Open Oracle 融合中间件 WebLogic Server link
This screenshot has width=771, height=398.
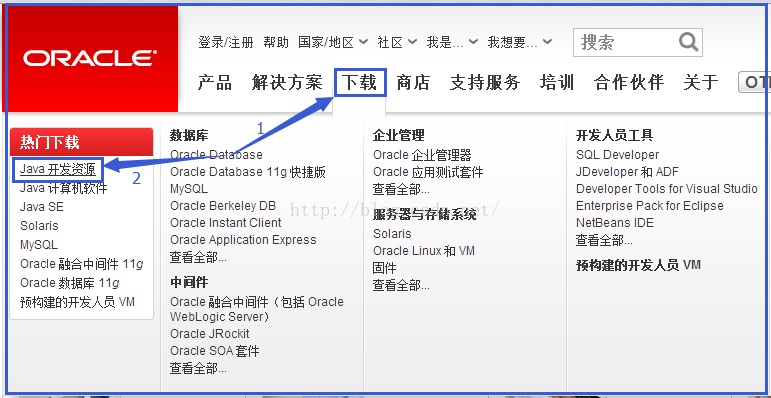(x=257, y=309)
